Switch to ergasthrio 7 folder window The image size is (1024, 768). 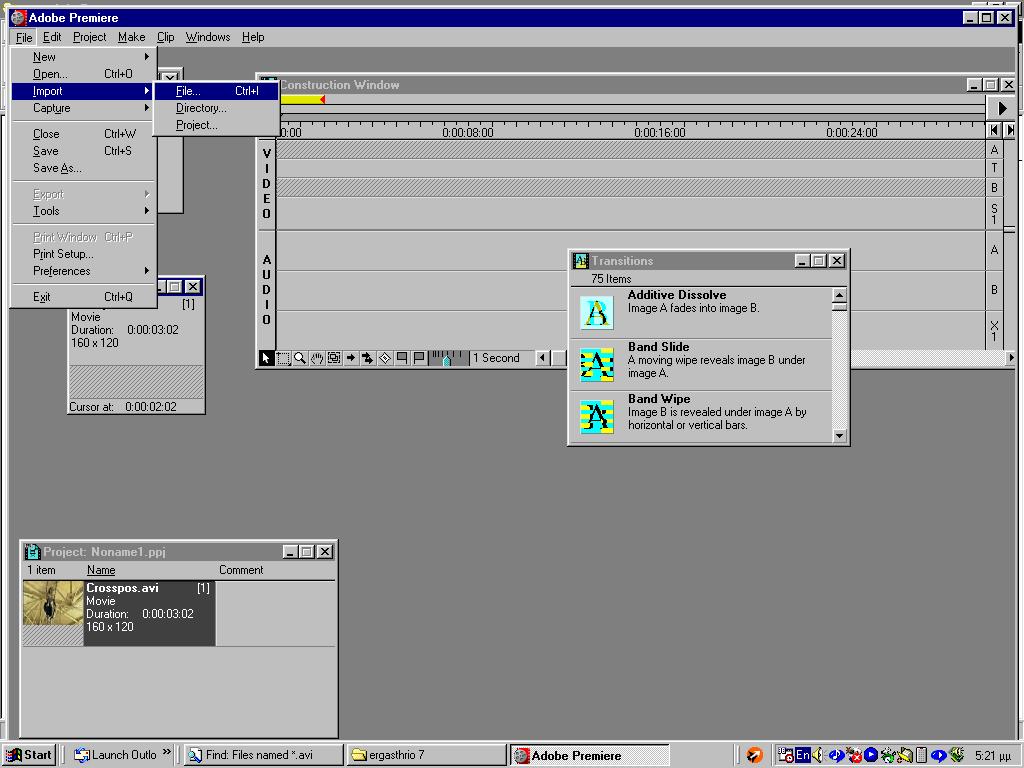(x=426, y=755)
